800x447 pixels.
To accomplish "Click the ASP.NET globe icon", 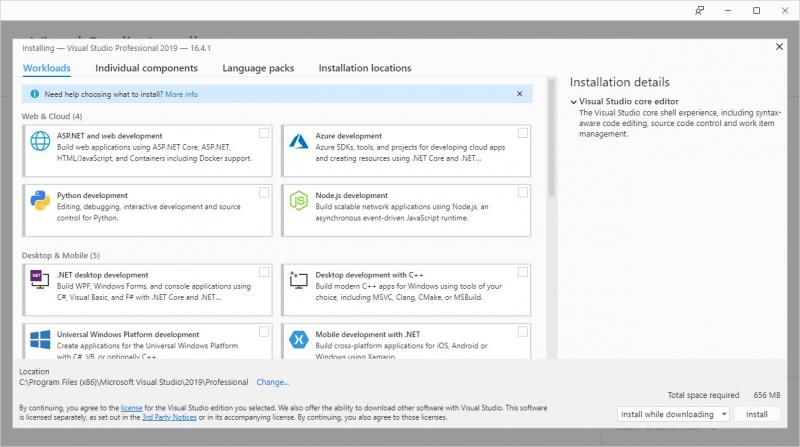I will click(40, 141).
